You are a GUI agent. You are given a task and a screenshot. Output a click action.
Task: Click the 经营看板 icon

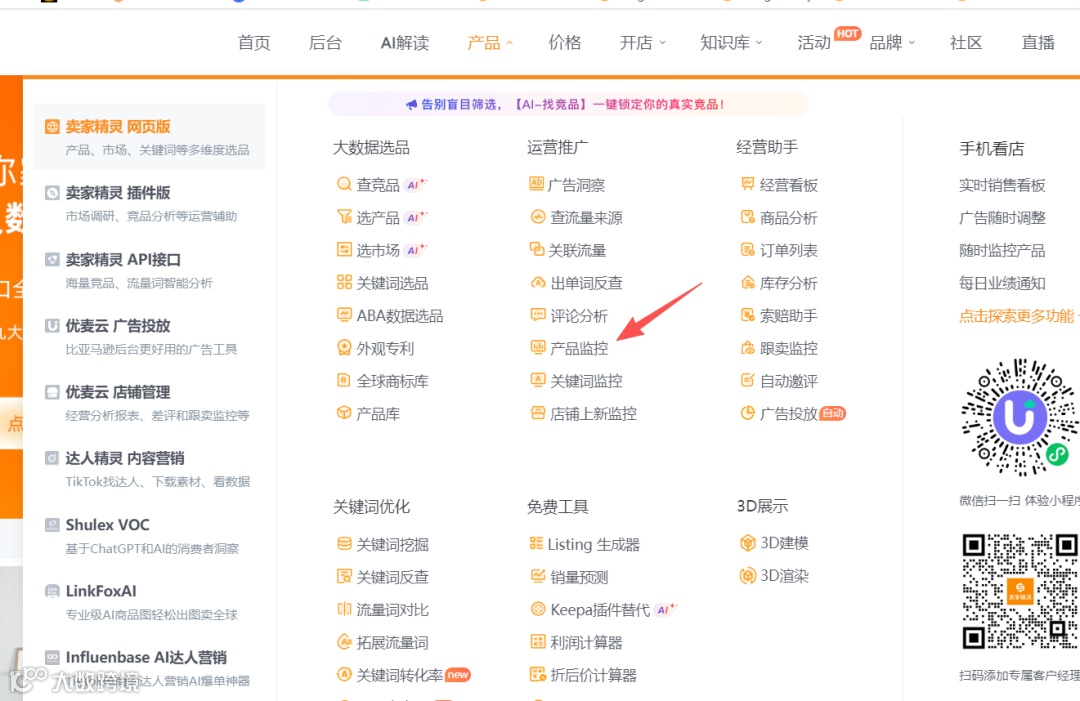[747, 184]
